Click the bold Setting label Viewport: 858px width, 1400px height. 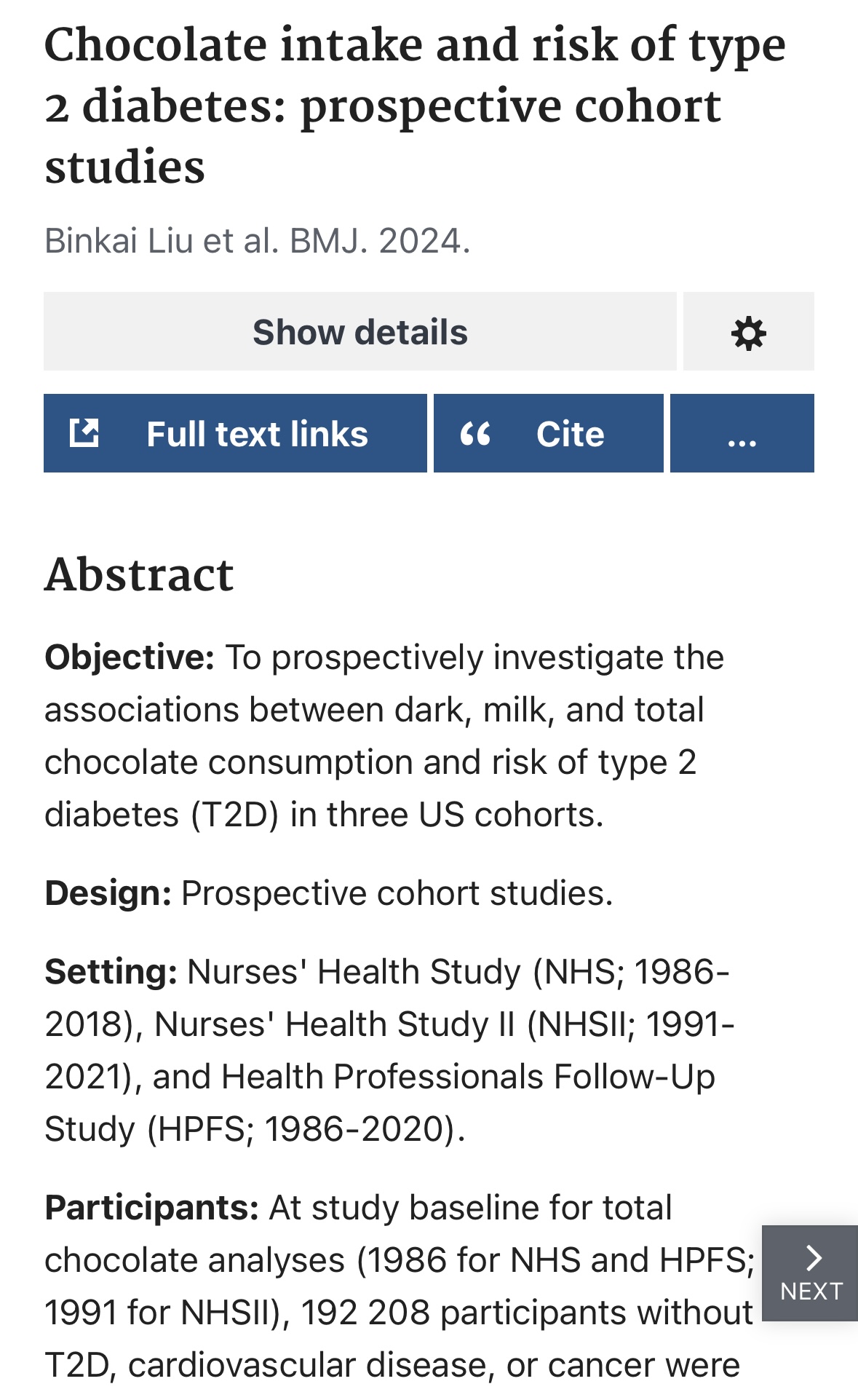click(111, 972)
